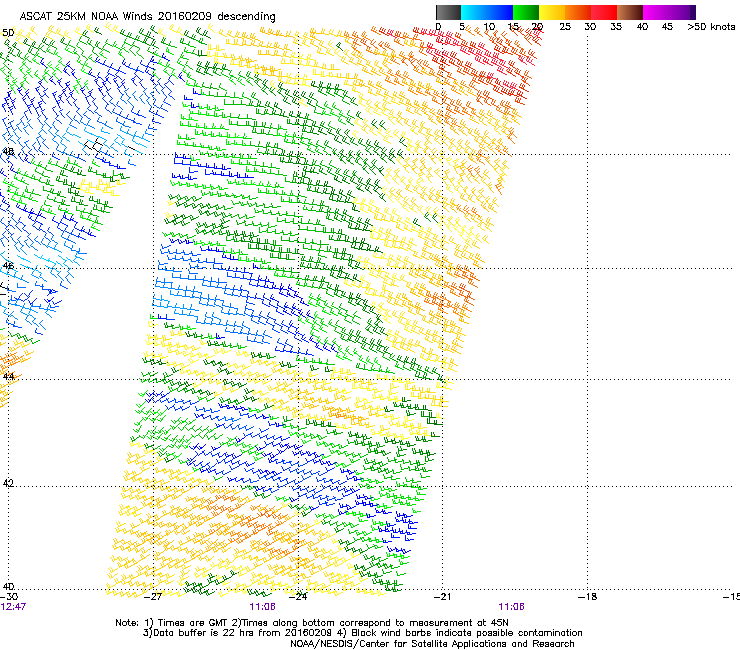Click the note 'Times are GMT' line

click(x=311, y=623)
